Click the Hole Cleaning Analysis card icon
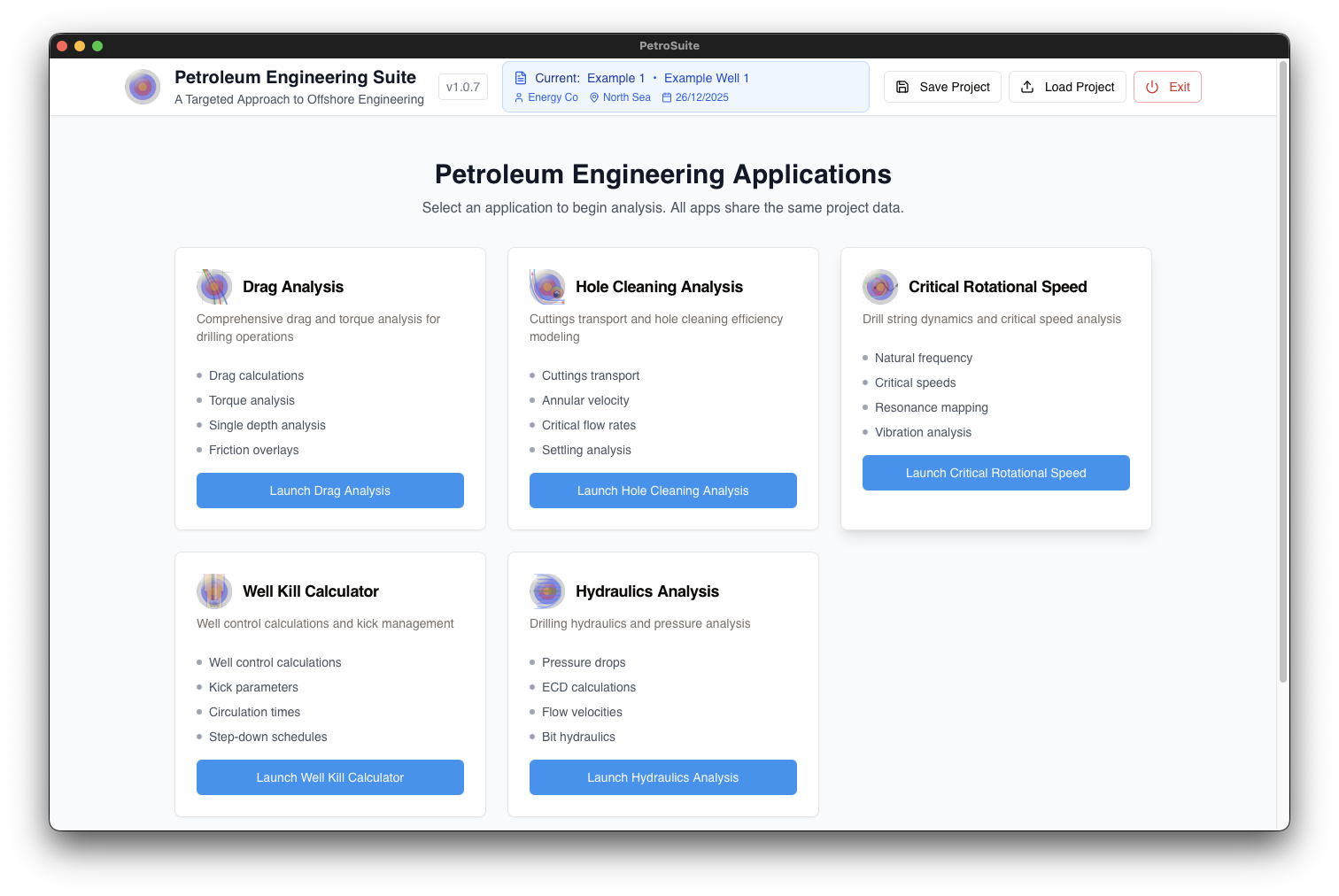 pyautogui.click(x=546, y=286)
